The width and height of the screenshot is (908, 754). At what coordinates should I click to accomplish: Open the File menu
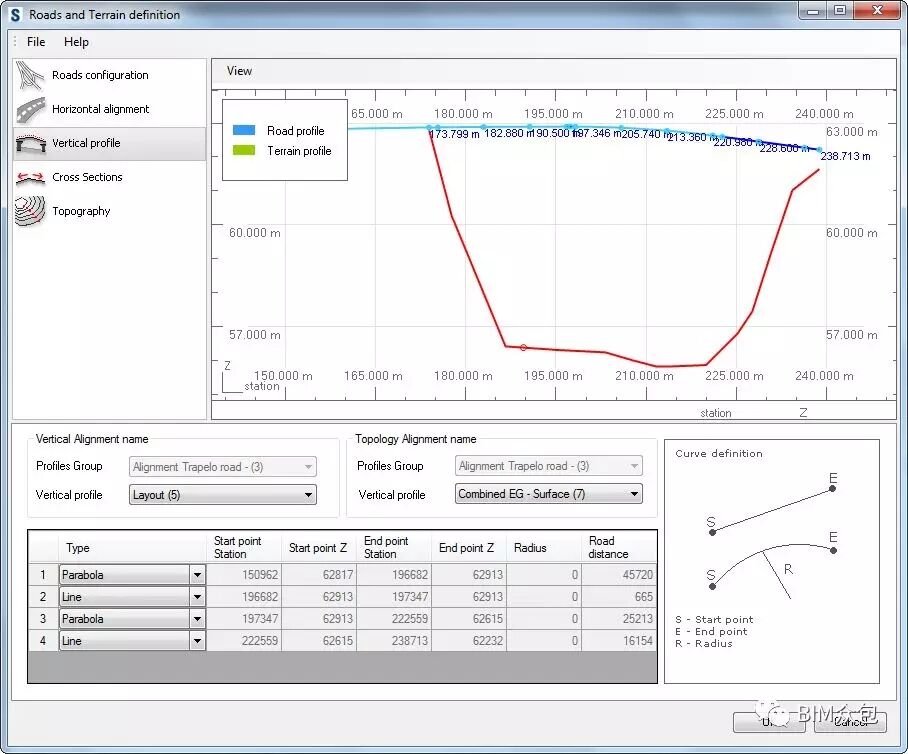click(x=36, y=42)
